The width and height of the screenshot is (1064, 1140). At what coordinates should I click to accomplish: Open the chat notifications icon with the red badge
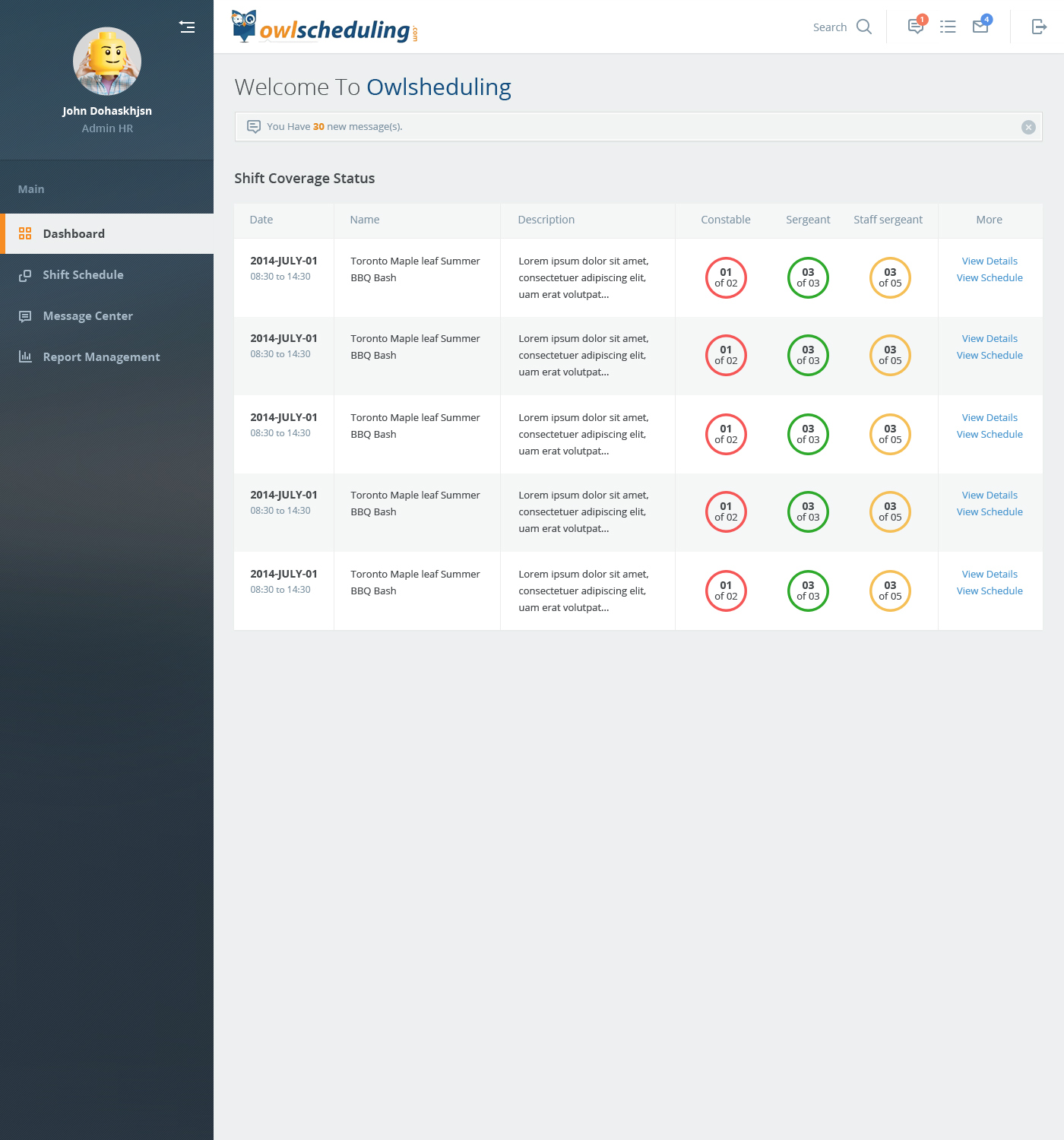pyautogui.click(x=917, y=25)
